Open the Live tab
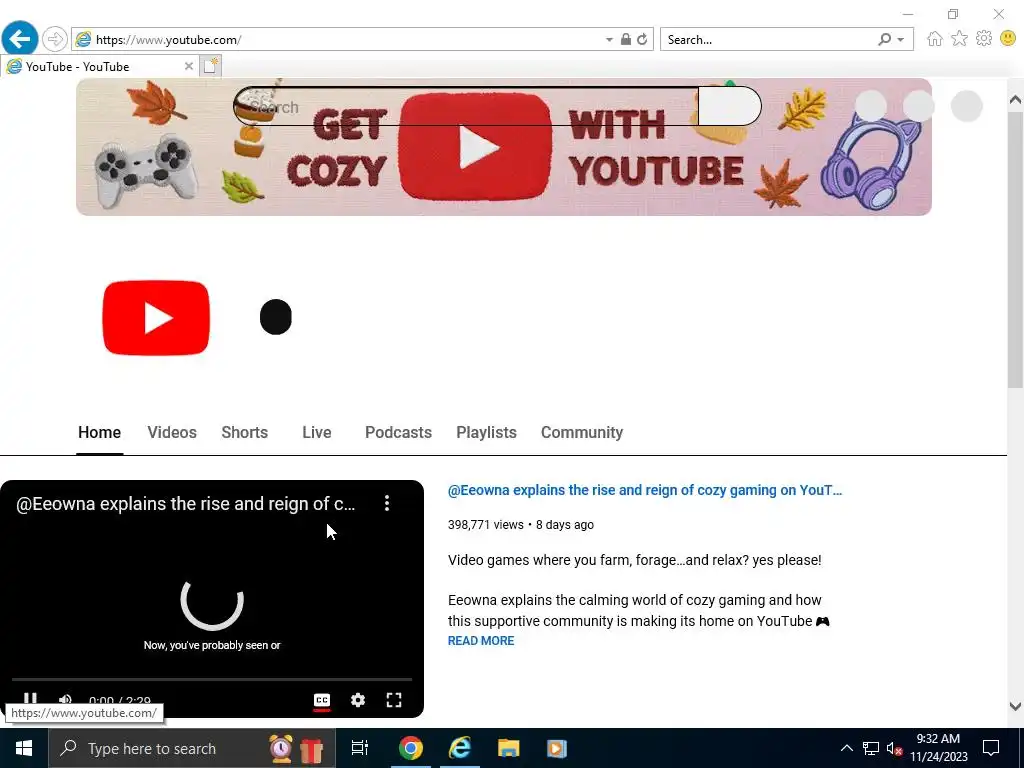1024x768 pixels. coord(317,432)
